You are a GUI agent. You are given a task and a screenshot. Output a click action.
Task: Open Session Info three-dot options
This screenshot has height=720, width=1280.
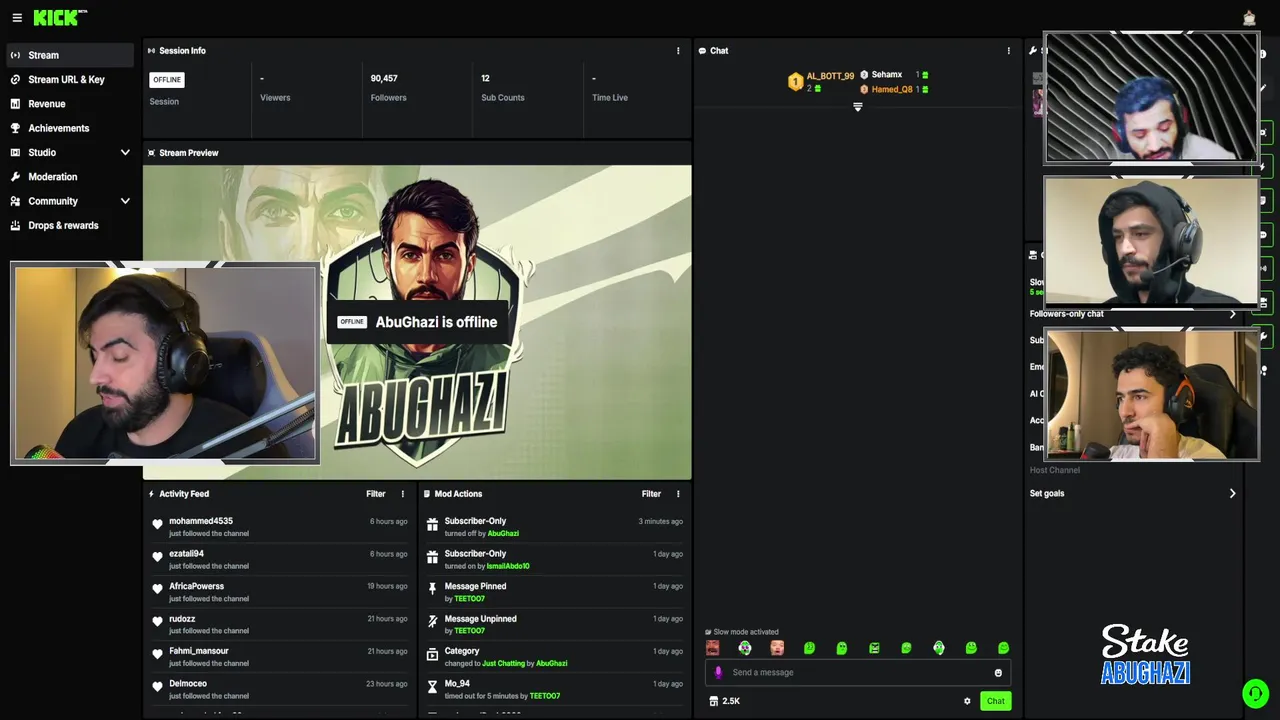point(678,51)
